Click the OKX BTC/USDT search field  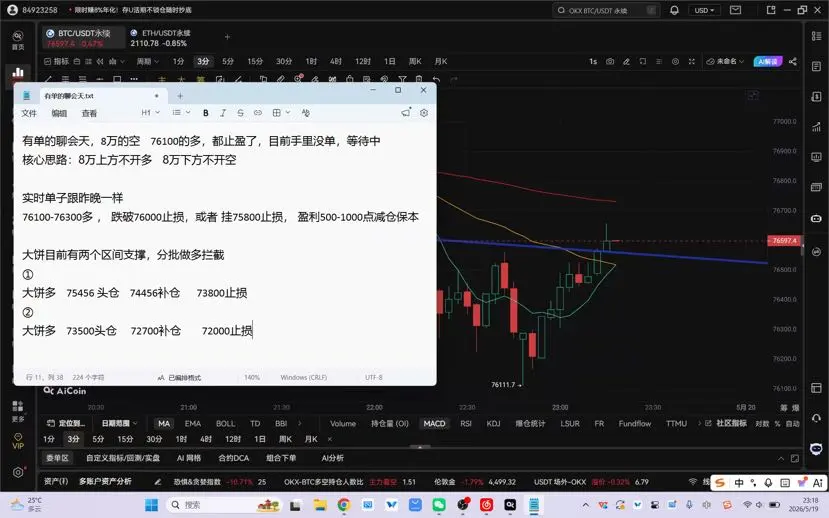(x=605, y=10)
